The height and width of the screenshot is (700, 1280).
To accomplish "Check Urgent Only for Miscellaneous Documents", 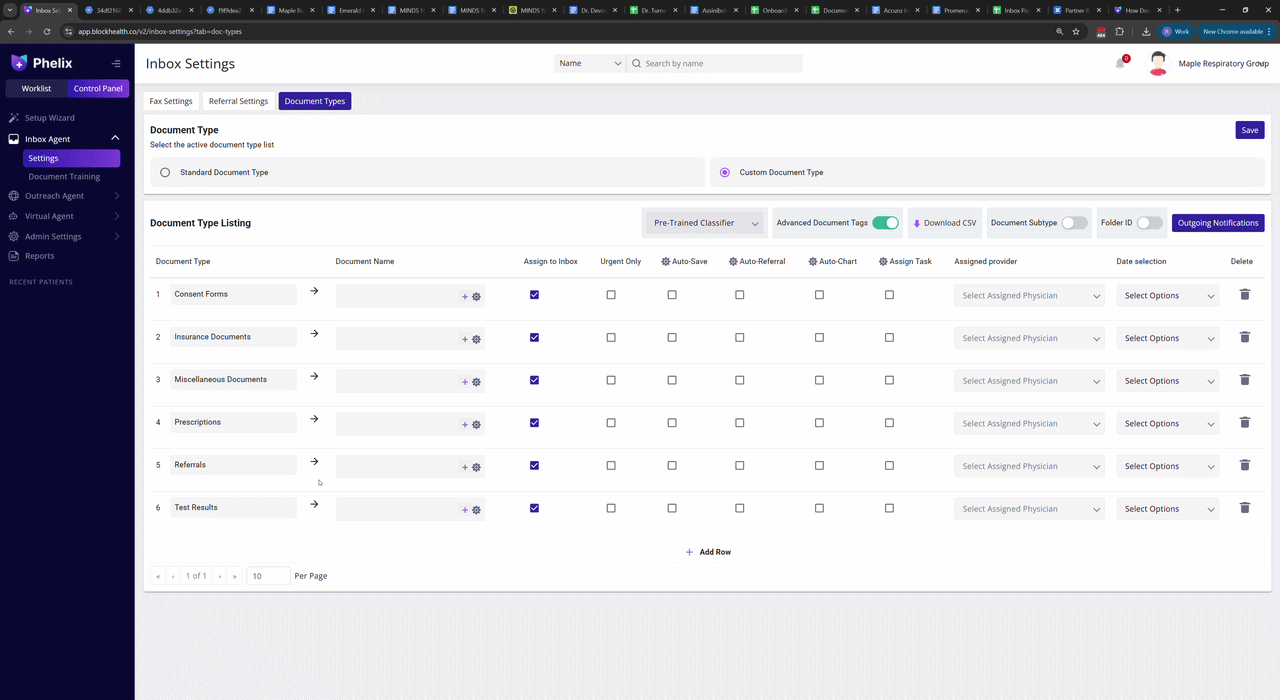I will pyautogui.click(x=611, y=380).
